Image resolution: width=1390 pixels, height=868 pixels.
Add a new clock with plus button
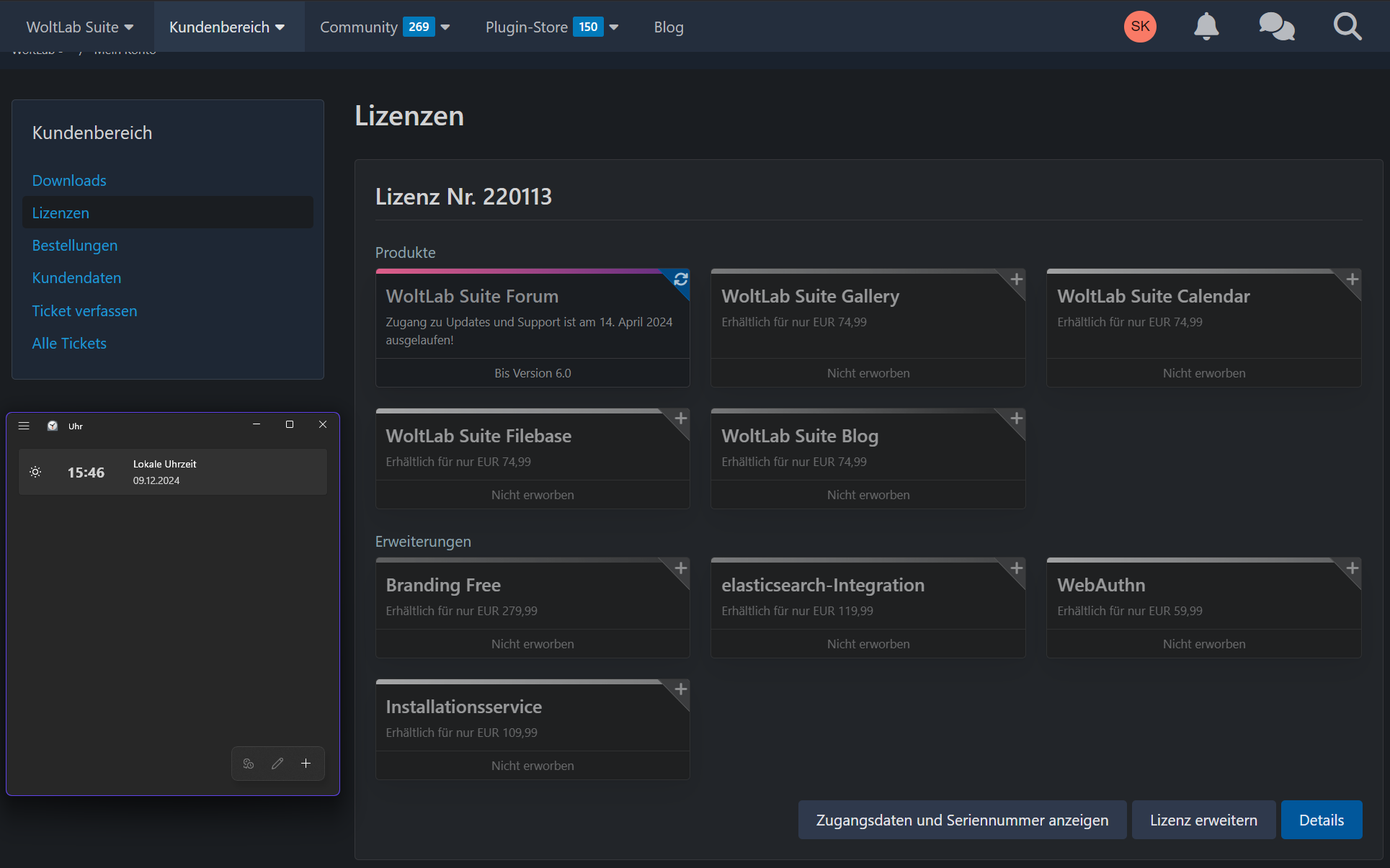(x=306, y=764)
